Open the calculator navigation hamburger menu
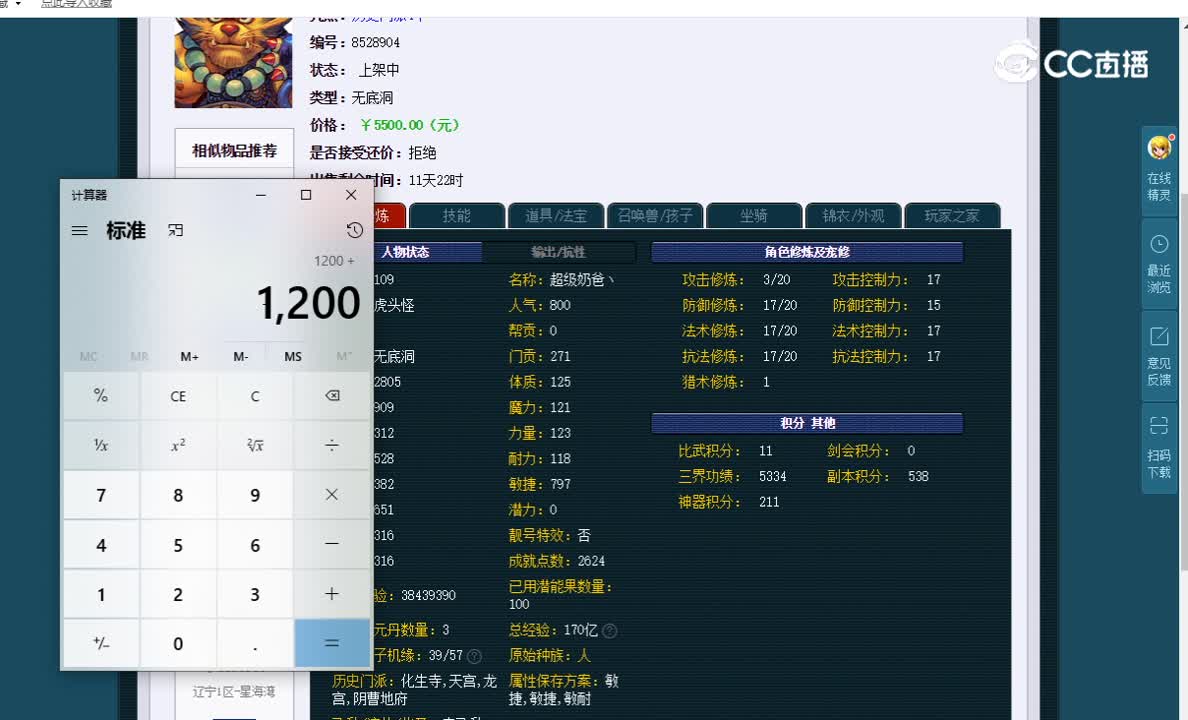The image size is (1188, 720). click(80, 230)
